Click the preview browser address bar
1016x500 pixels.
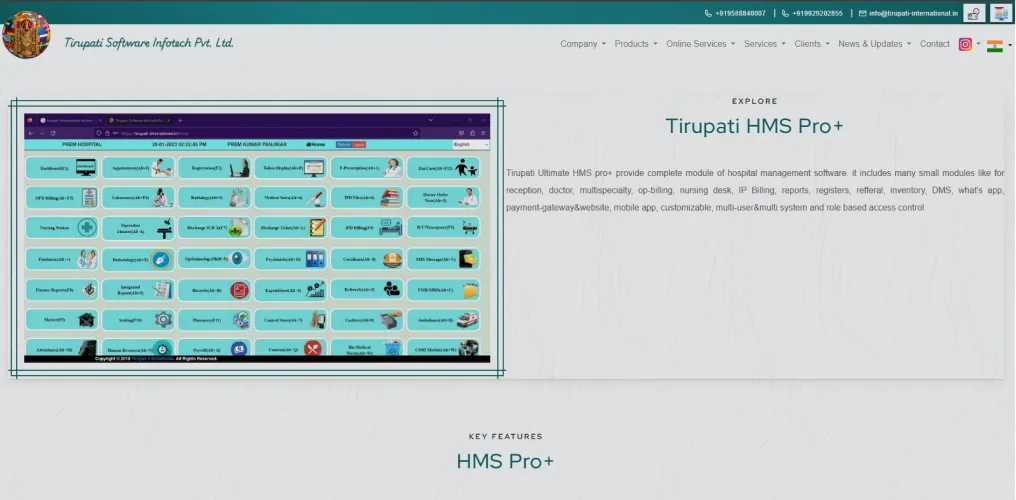pos(259,133)
